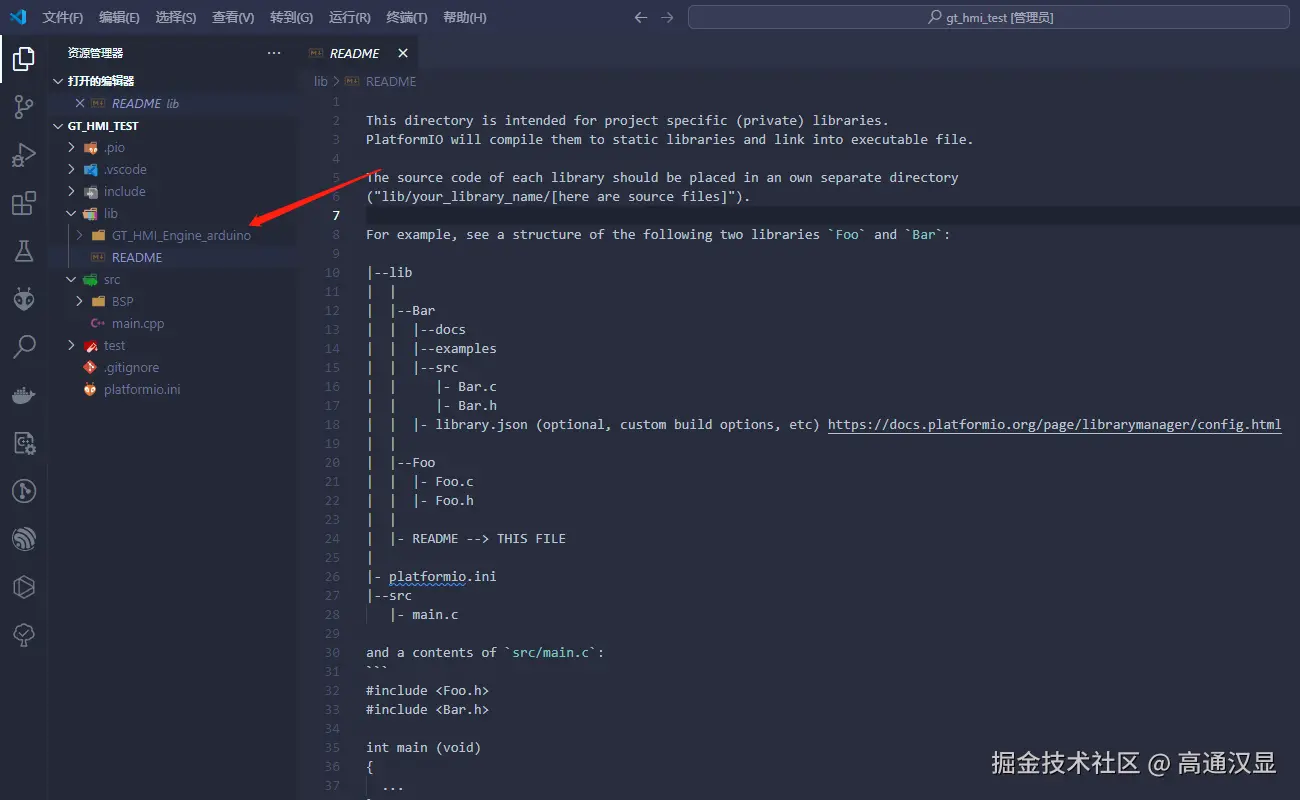Click 'platformio.ini' text on editor line 26
This screenshot has height=800, width=1300.
[x=442, y=576]
